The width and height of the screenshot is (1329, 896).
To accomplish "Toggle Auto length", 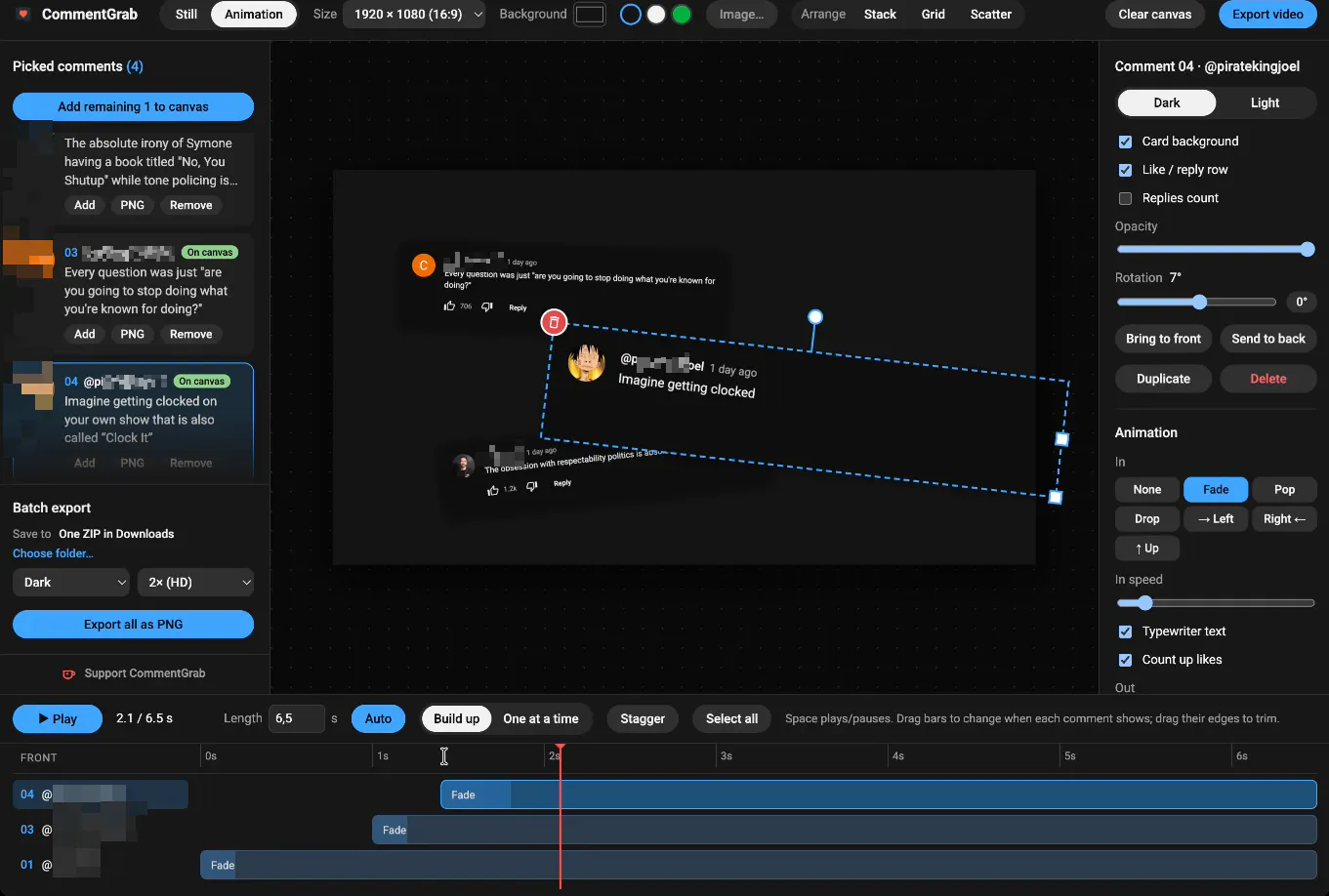I will pyautogui.click(x=378, y=718).
